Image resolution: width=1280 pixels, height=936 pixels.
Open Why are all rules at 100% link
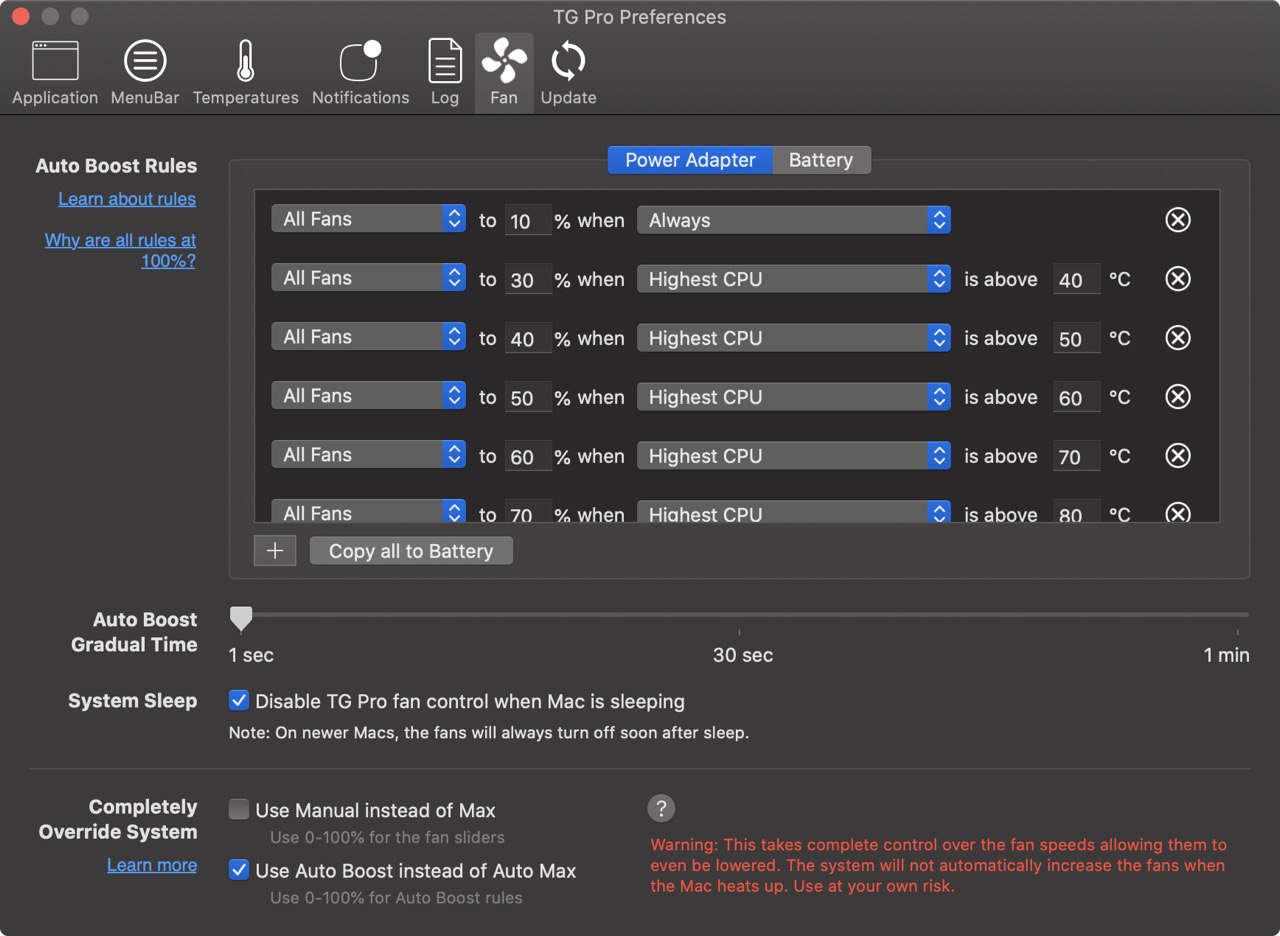[x=121, y=250]
